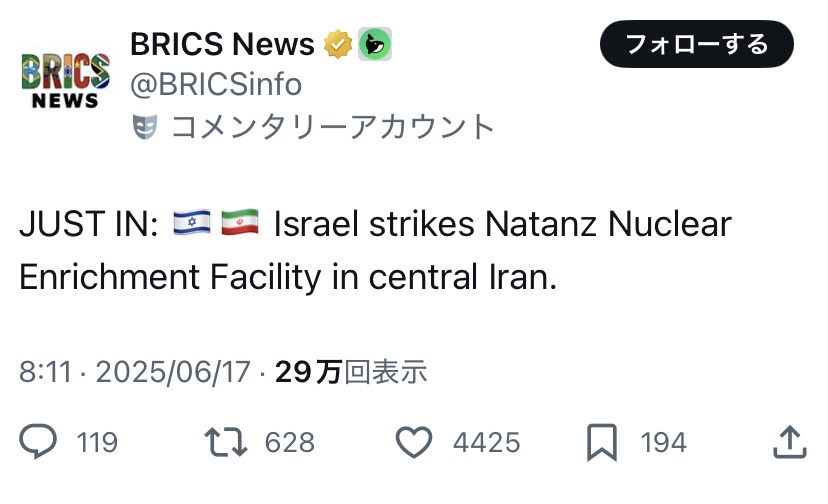Like the tweet with the heart icon
This screenshot has width=828, height=504.
pyautogui.click(x=414, y=442)
